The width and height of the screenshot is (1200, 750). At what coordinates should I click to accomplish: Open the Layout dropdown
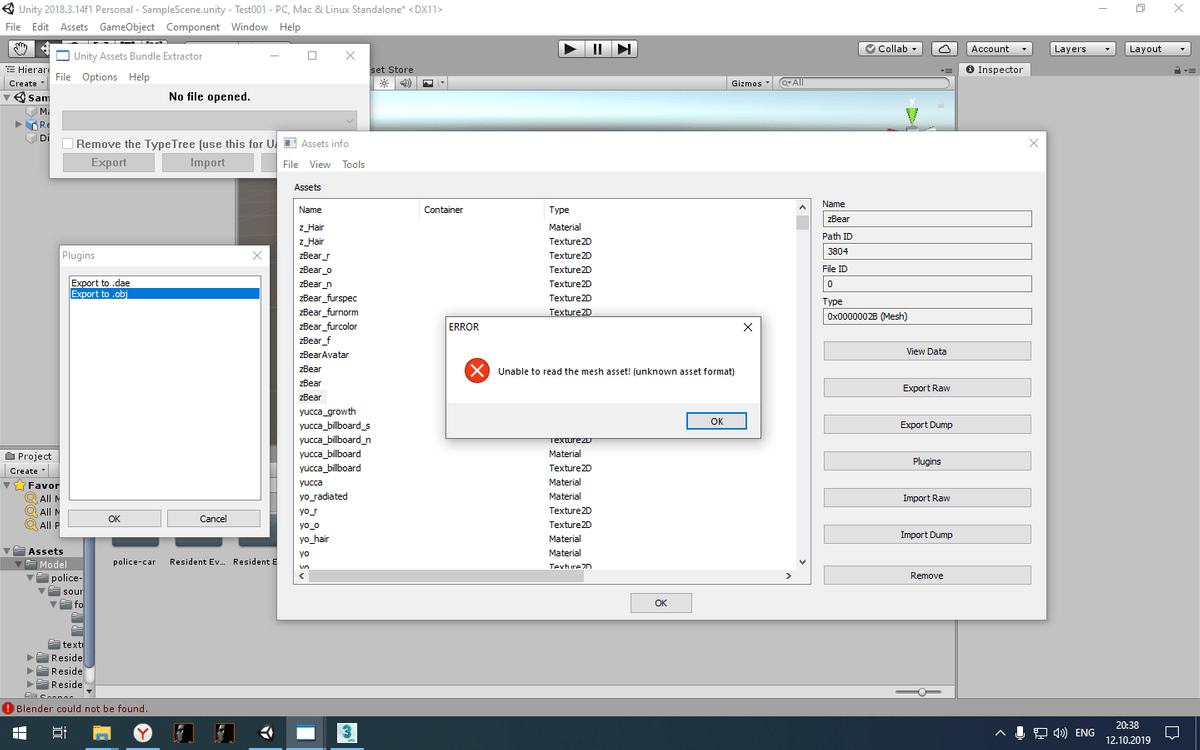tap(1157, 47)
